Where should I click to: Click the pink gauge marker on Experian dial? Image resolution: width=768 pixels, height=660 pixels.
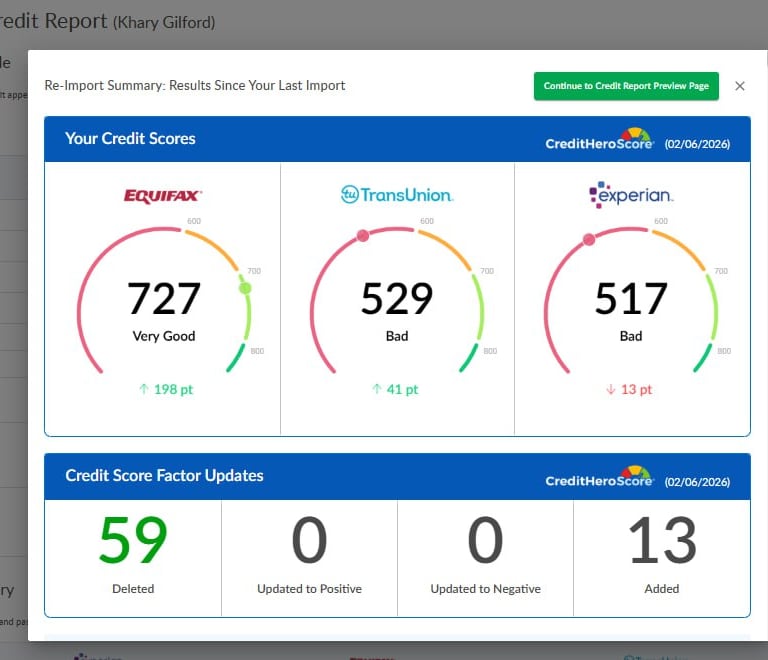pyautogui.click(x=589, y=239)
